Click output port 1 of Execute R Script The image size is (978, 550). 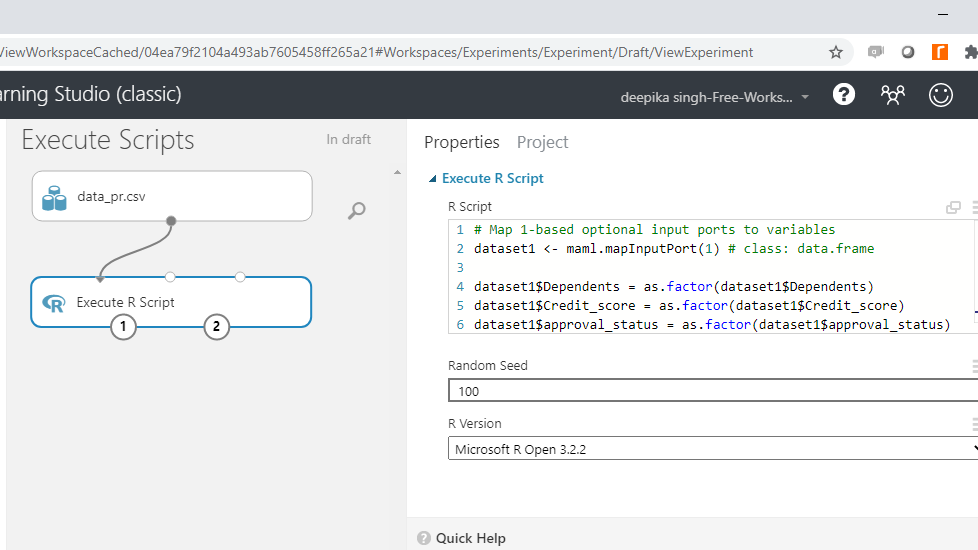[123, 326]
